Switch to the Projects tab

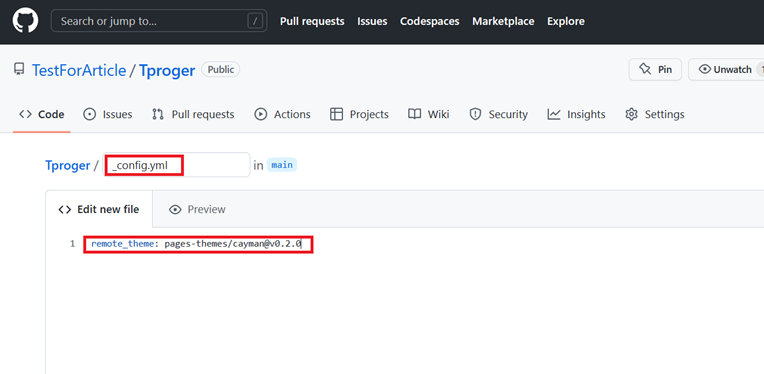[359, 114]
